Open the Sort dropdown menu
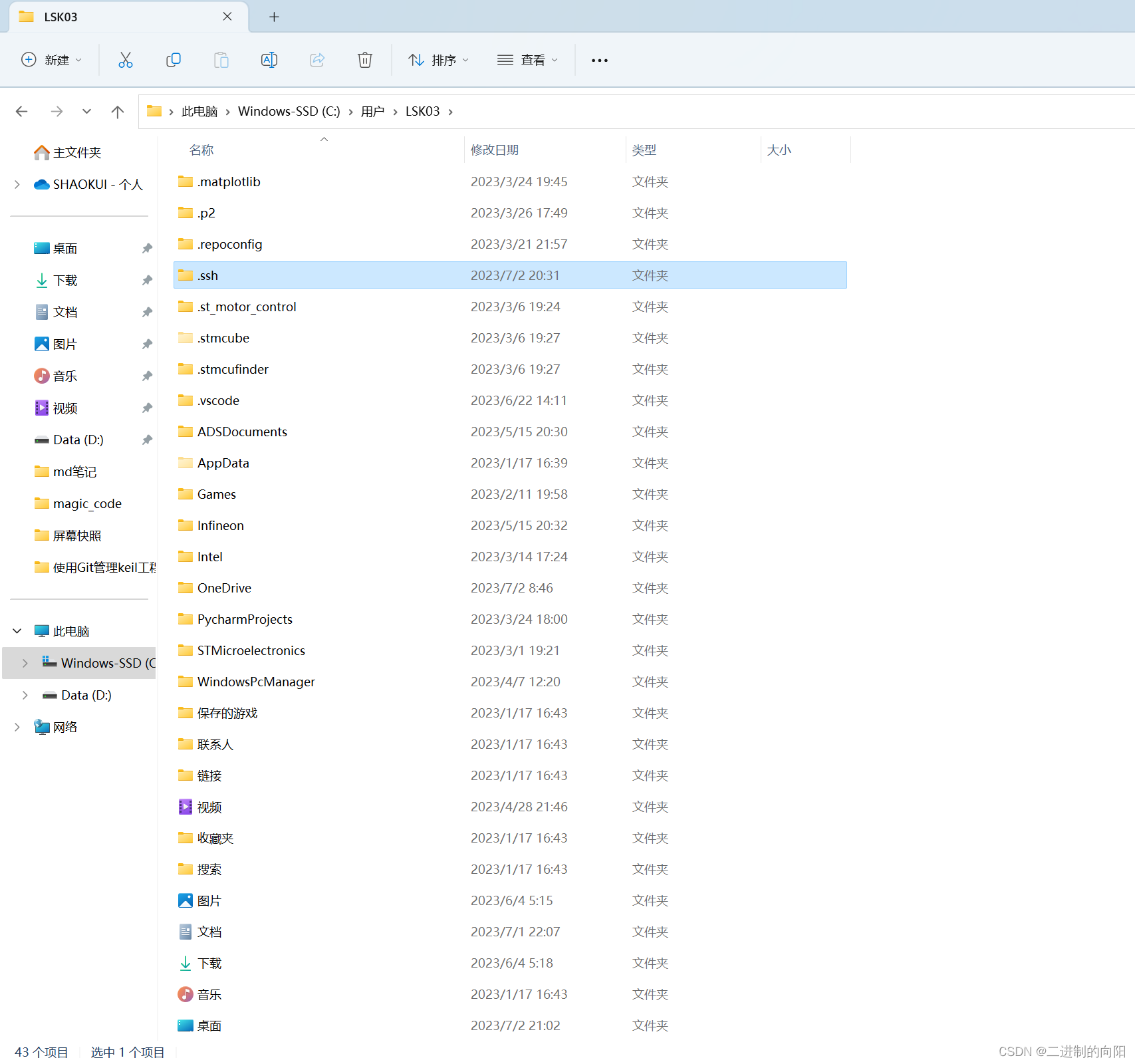 coord(439,60)
